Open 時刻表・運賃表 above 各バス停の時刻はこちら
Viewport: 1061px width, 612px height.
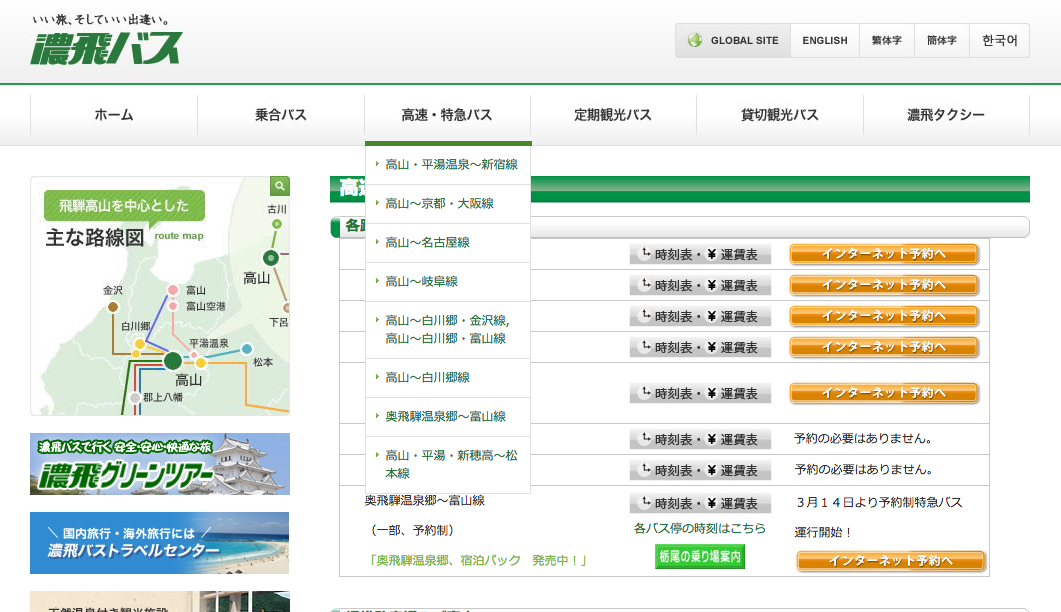pos(700,503)
